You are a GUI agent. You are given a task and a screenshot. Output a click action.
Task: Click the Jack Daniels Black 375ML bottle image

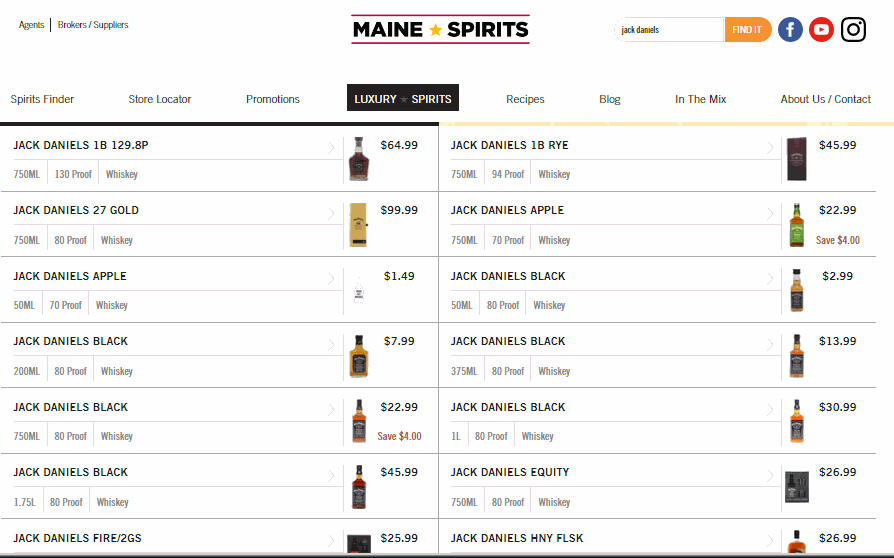click(x=797, y=356)
